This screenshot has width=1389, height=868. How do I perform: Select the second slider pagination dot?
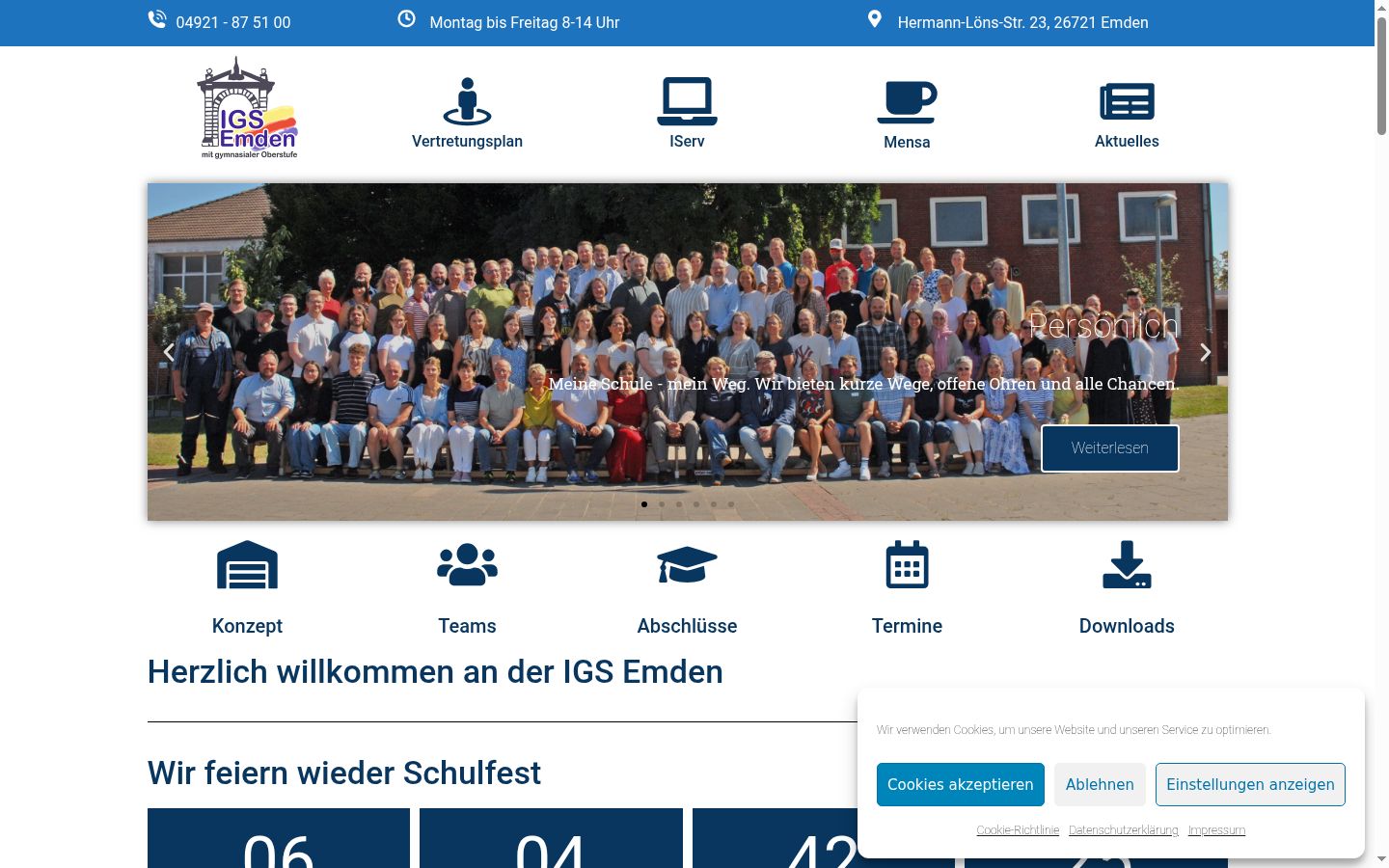tap(662, 504)
